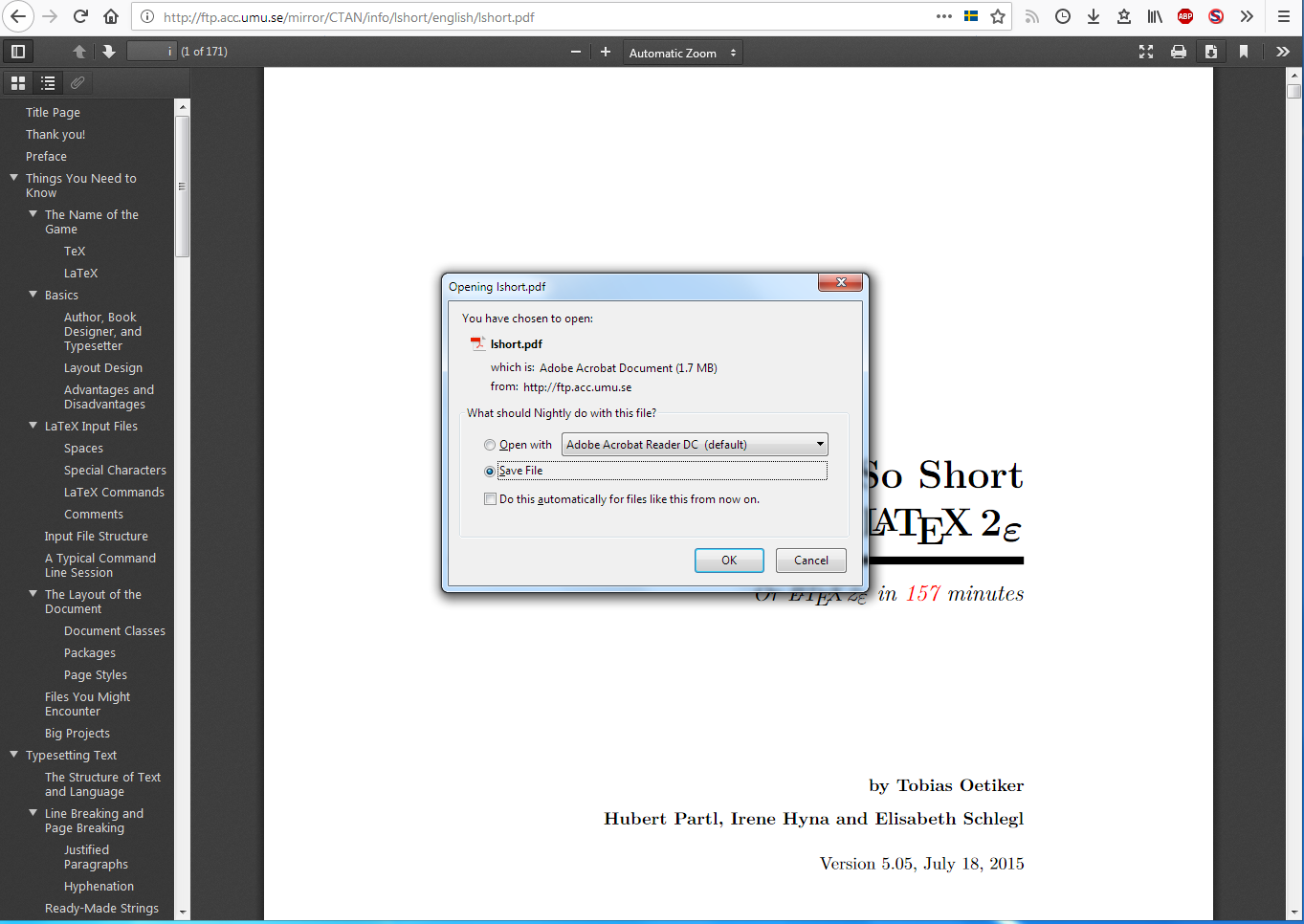Screen dimensions: 1304x924
Task: Click the browser URL address bar
Action: click(536, 17)
